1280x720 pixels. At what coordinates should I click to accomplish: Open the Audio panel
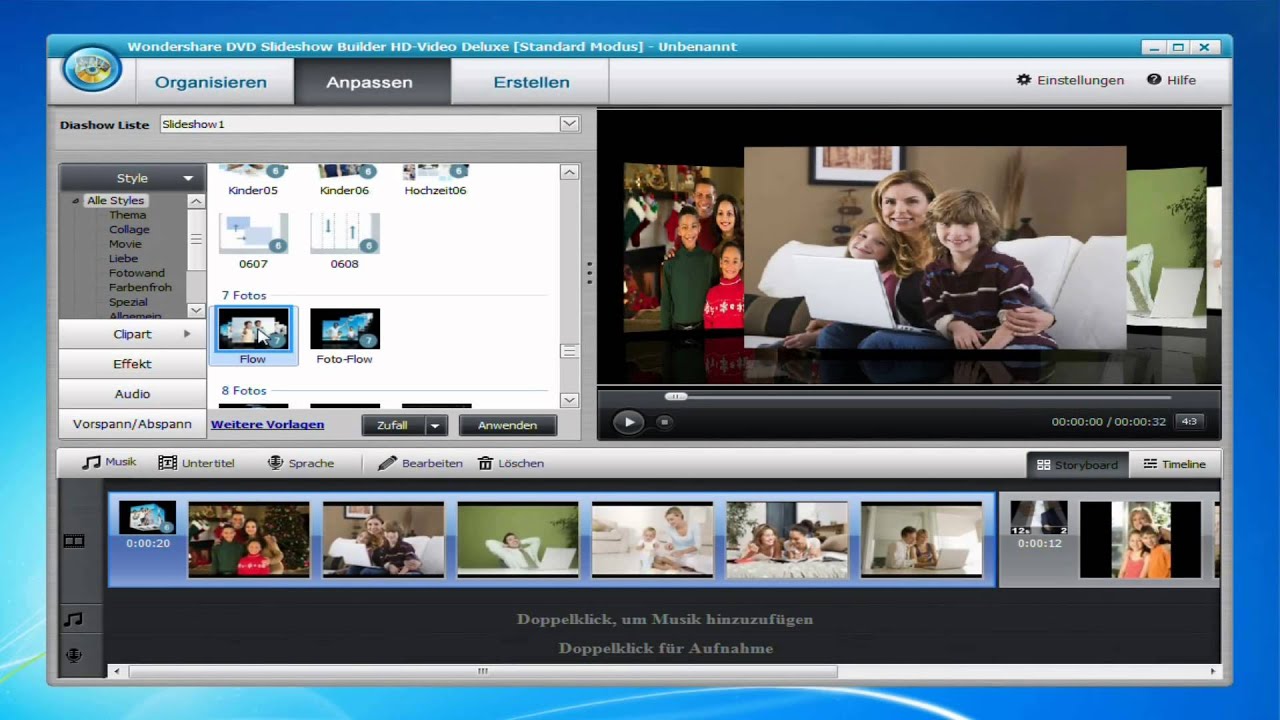(132, 394)
